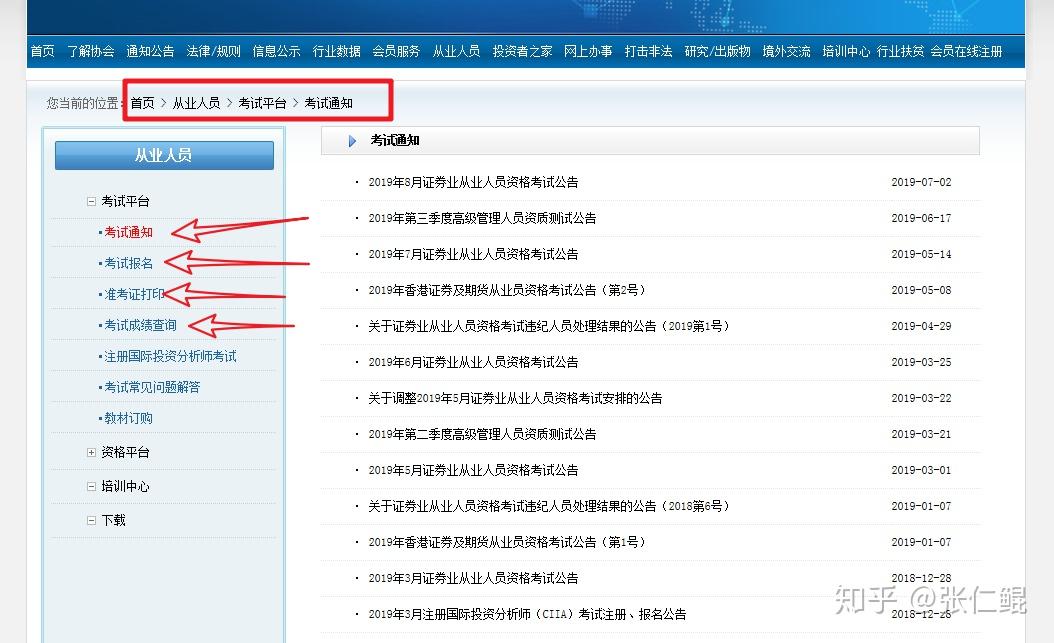
Task: Click the date 2019-07-02
Action: pyautogui.click(x=921, y=182)
